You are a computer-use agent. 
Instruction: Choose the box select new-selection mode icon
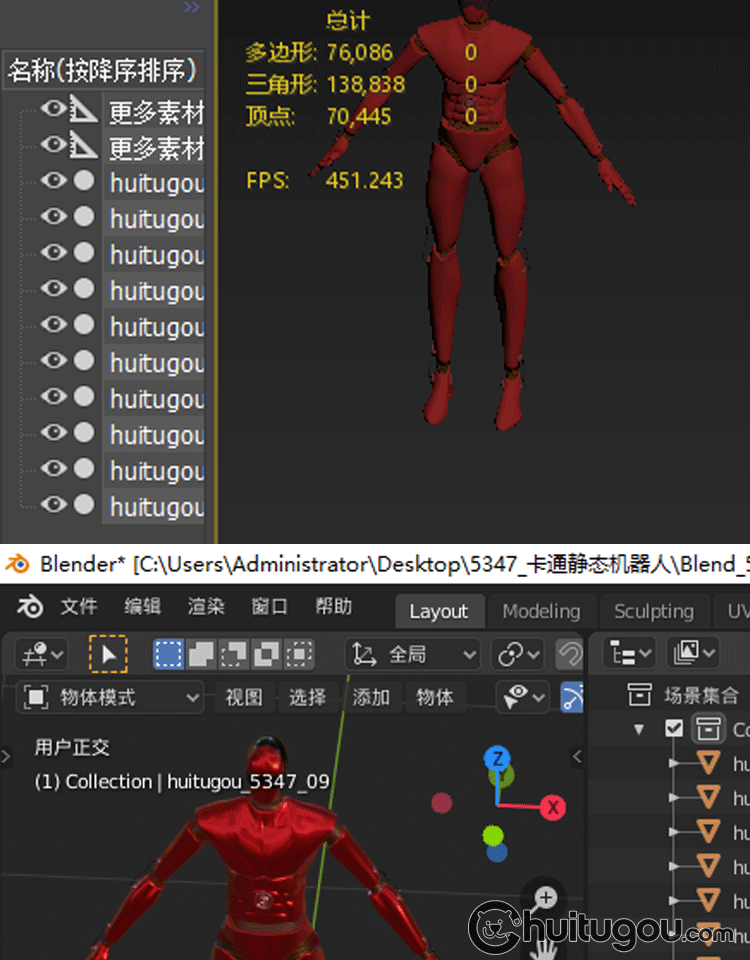[168, 655]
